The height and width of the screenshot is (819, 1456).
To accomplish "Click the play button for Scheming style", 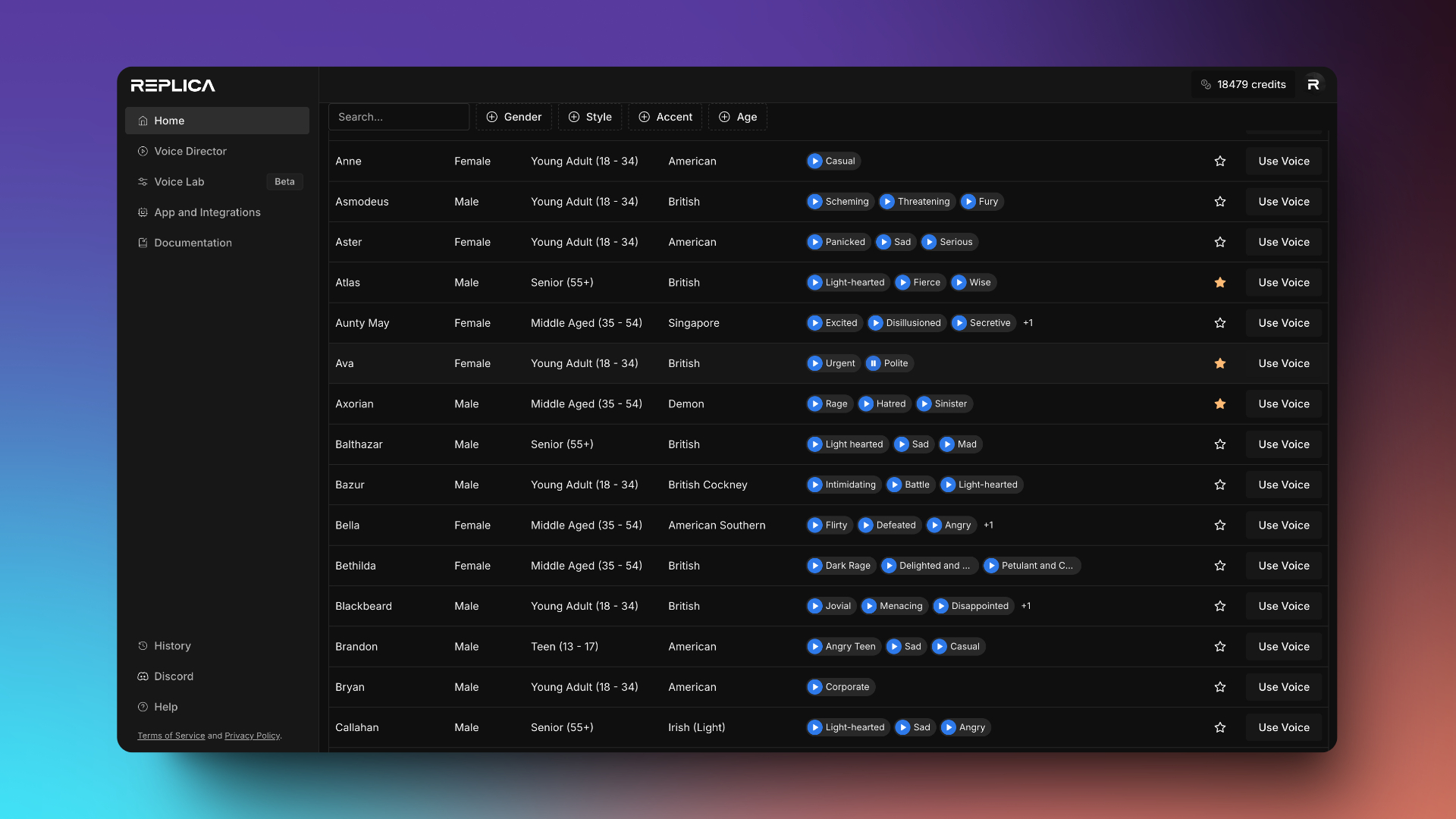I will coord(815,202).
